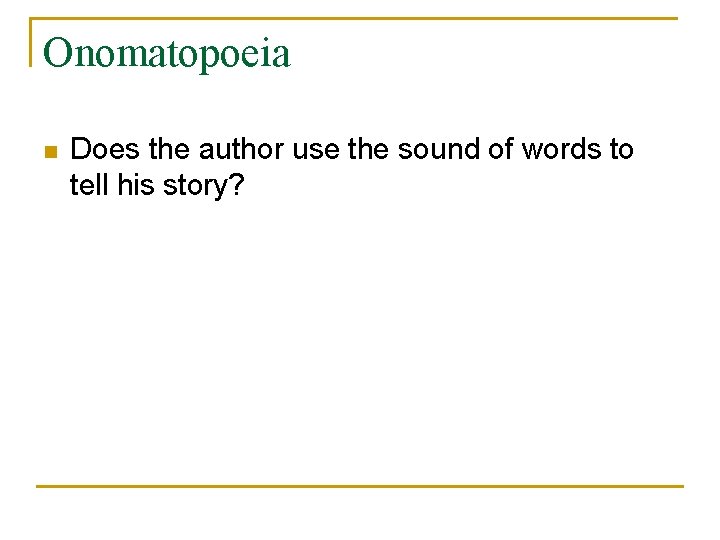Click the letter "O" starting the title
Viewport: 720px width, 540px height.
(58, 53)
